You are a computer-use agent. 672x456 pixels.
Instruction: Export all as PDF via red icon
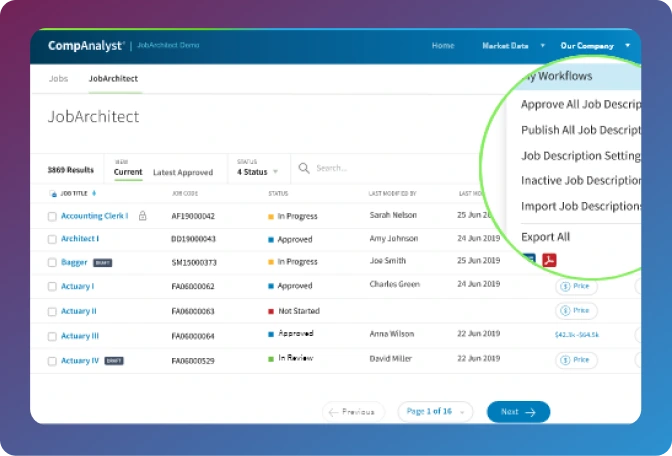(x=549, y=260)
